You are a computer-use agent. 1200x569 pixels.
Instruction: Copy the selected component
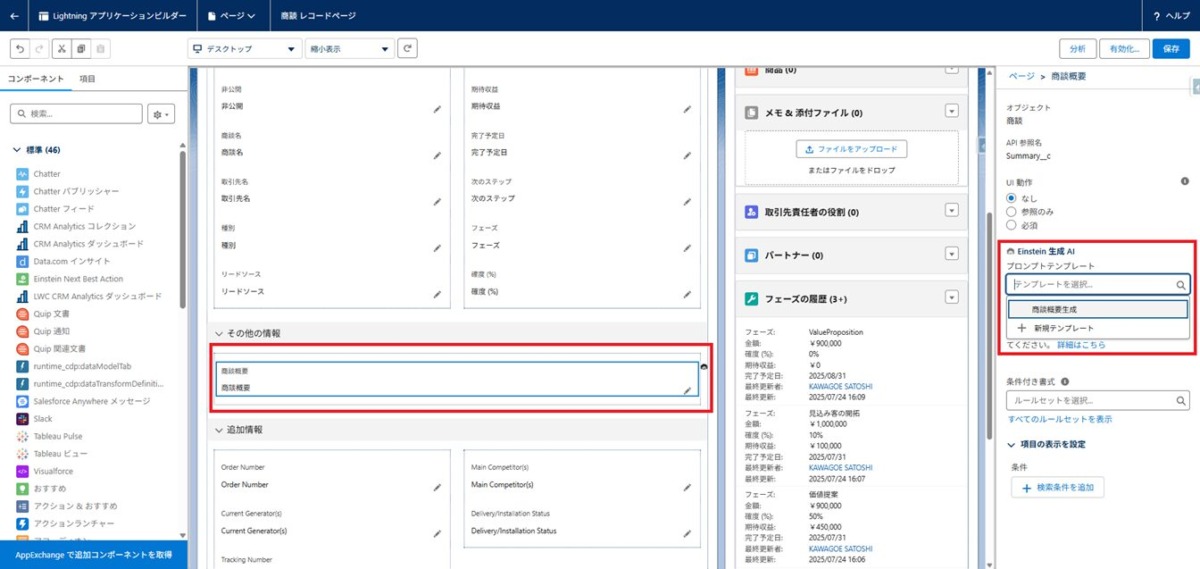click(81, 48)
